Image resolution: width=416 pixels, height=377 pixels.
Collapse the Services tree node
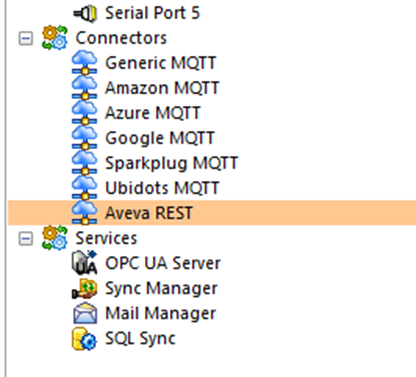[x=26, y=238]
